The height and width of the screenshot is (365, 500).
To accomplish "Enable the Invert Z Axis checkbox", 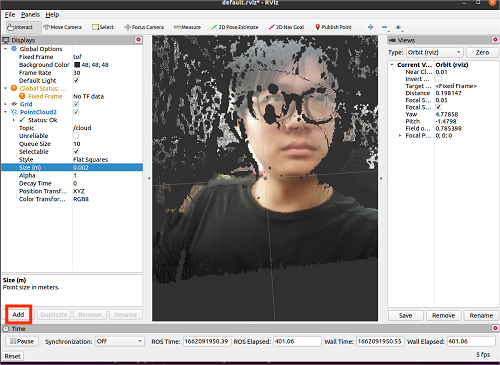I will 438,79.
